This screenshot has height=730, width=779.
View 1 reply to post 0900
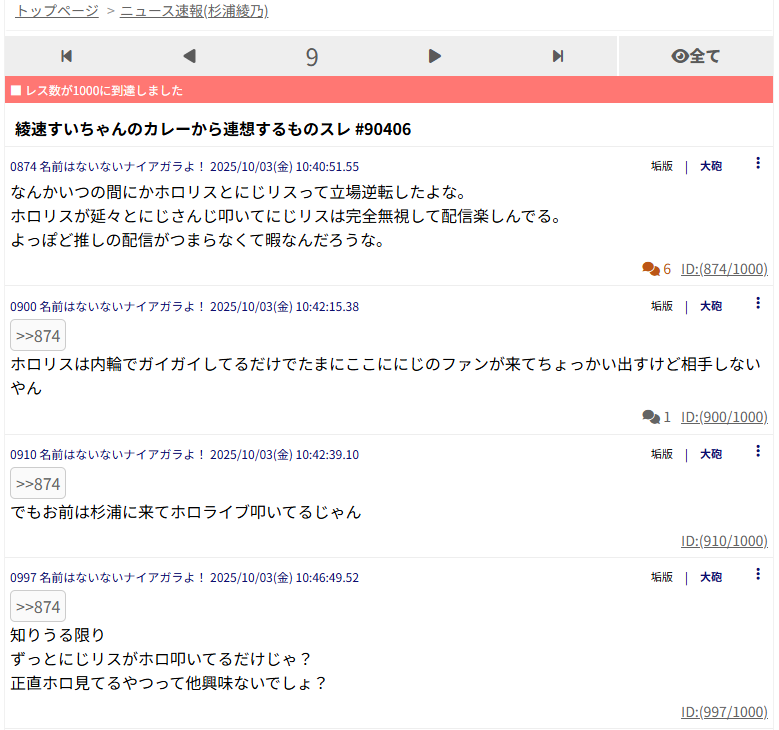tap(656, 417)
